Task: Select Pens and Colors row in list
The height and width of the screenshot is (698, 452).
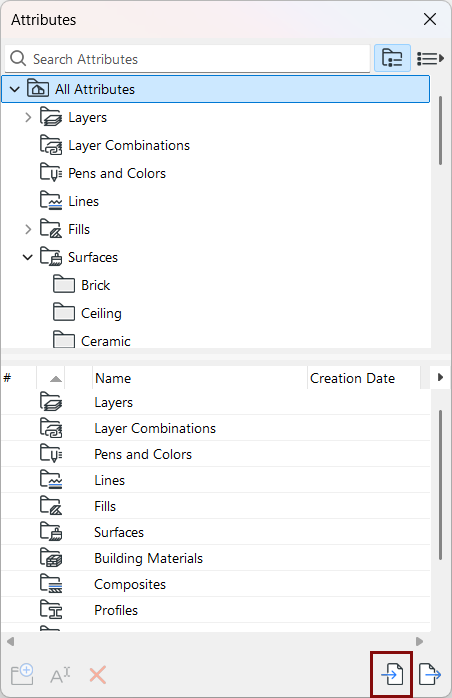Action: 216,454
